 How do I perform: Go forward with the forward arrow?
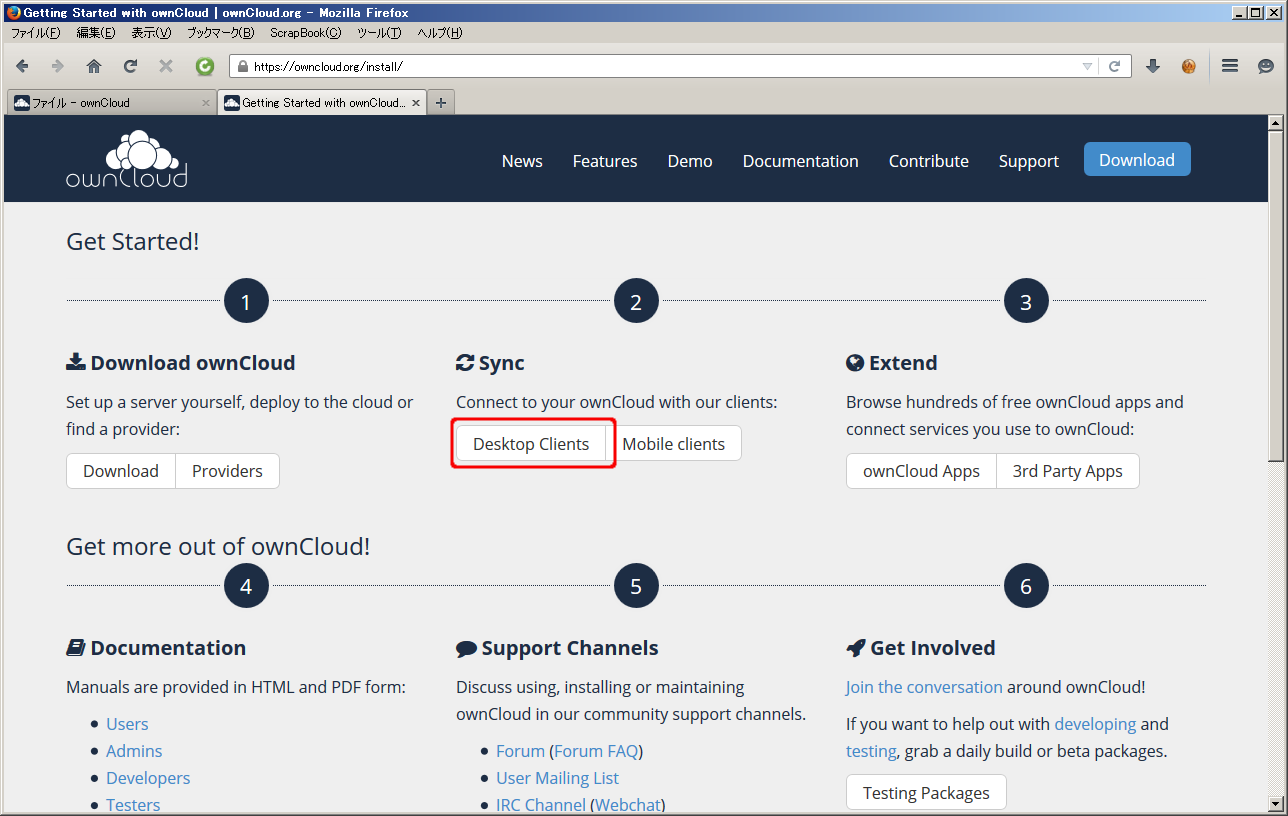(x=58, y=66)
